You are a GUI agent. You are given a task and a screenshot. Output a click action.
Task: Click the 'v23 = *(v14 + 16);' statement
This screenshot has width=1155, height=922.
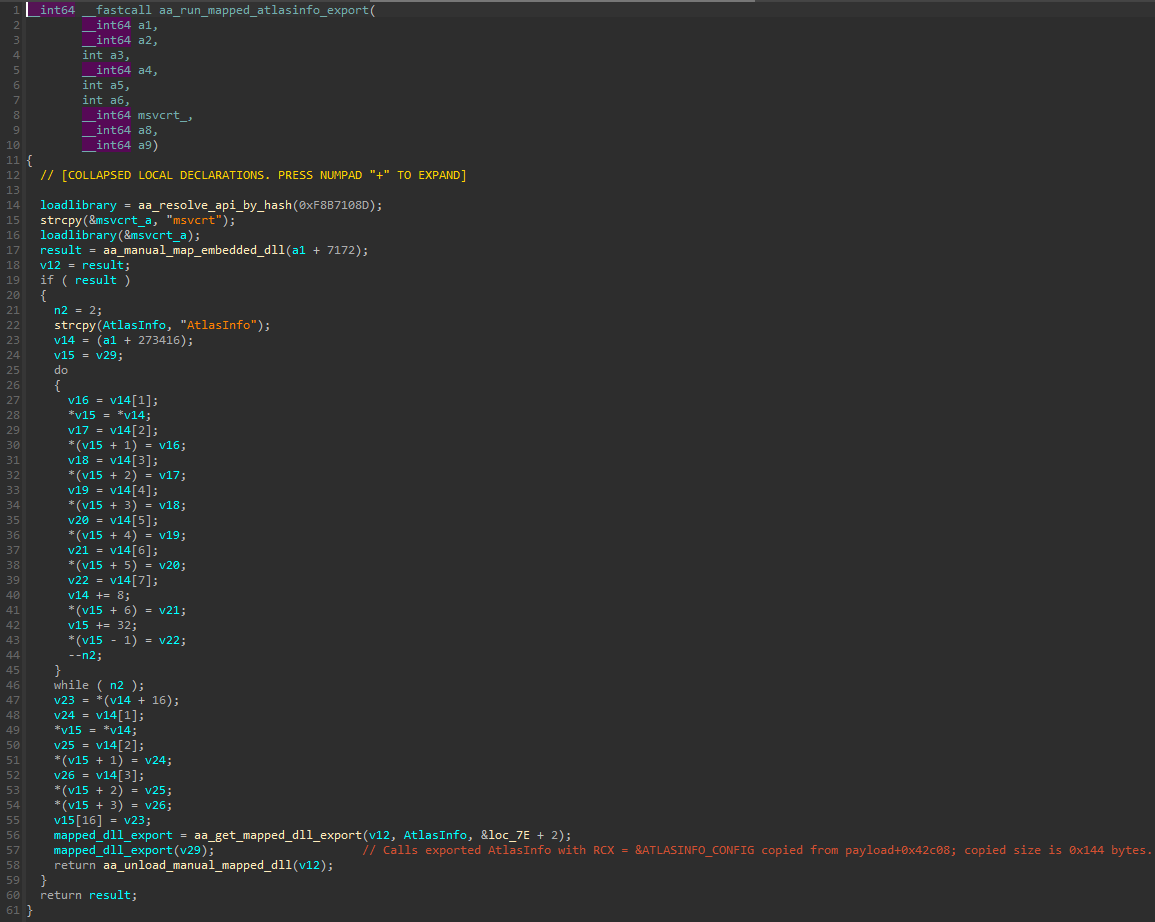[x=116, y=700]
